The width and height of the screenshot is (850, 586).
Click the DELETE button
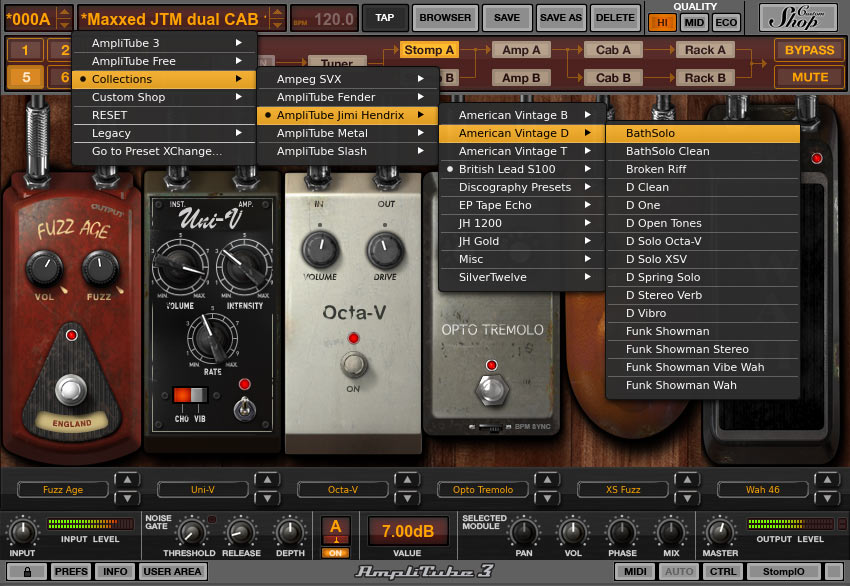click(615, 17)
